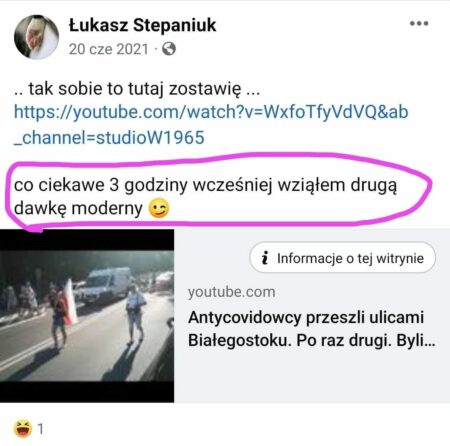Click the info icon in site button
450x446 pixels.
[x=265, y=258]
